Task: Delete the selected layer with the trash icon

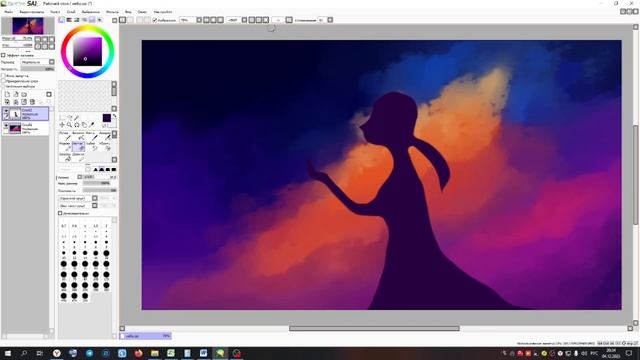Action: point(32,102)
